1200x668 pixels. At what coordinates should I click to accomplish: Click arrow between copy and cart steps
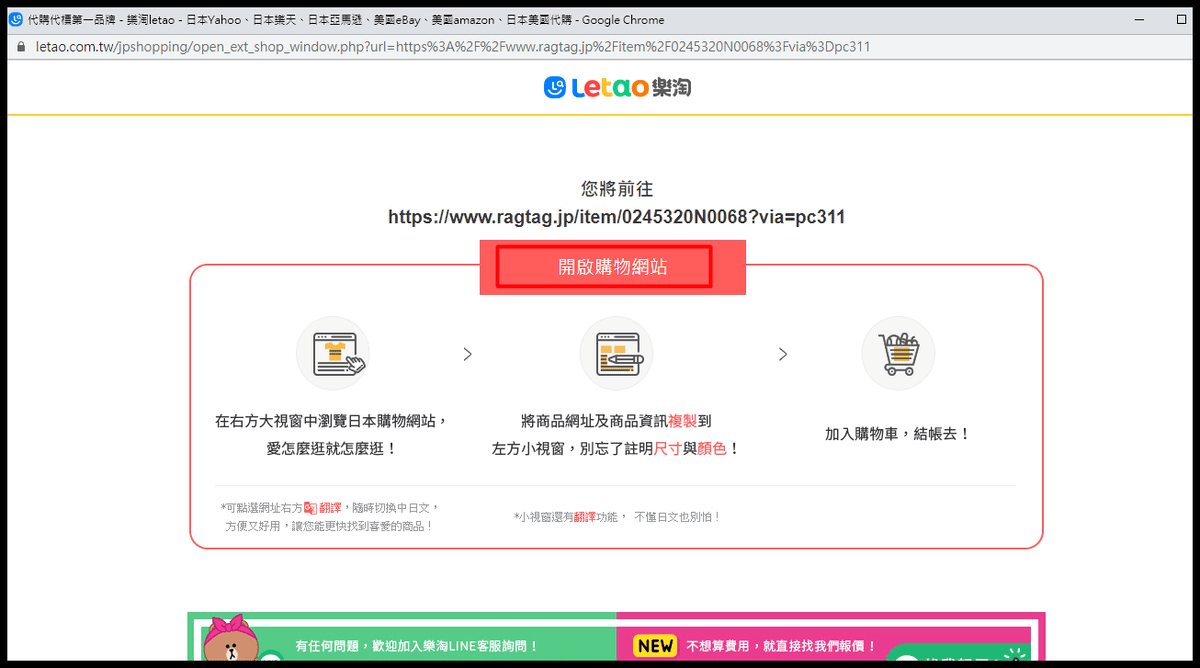(x=783, y=354)
